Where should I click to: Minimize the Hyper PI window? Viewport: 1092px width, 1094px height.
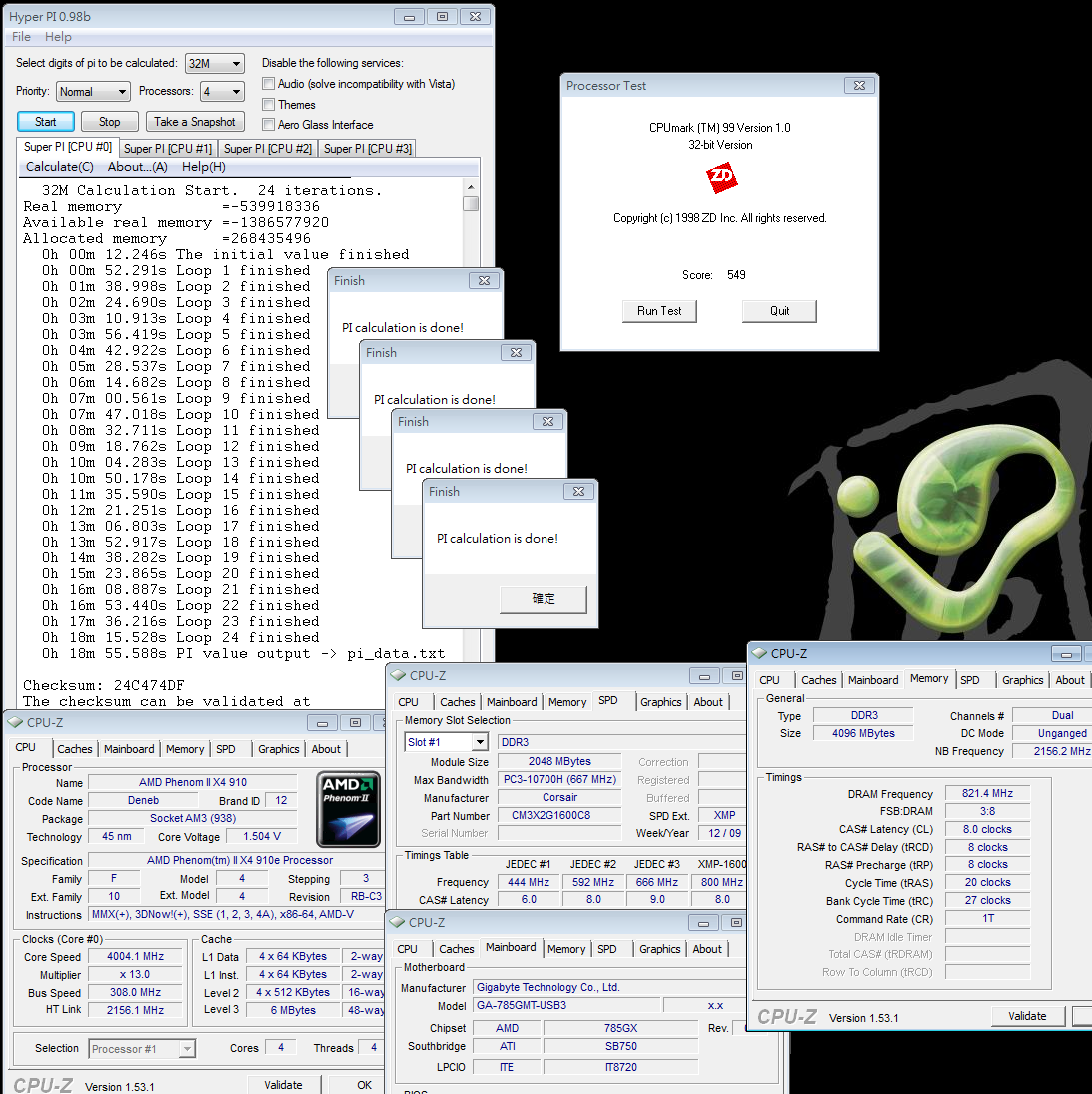tap(409, 17)
